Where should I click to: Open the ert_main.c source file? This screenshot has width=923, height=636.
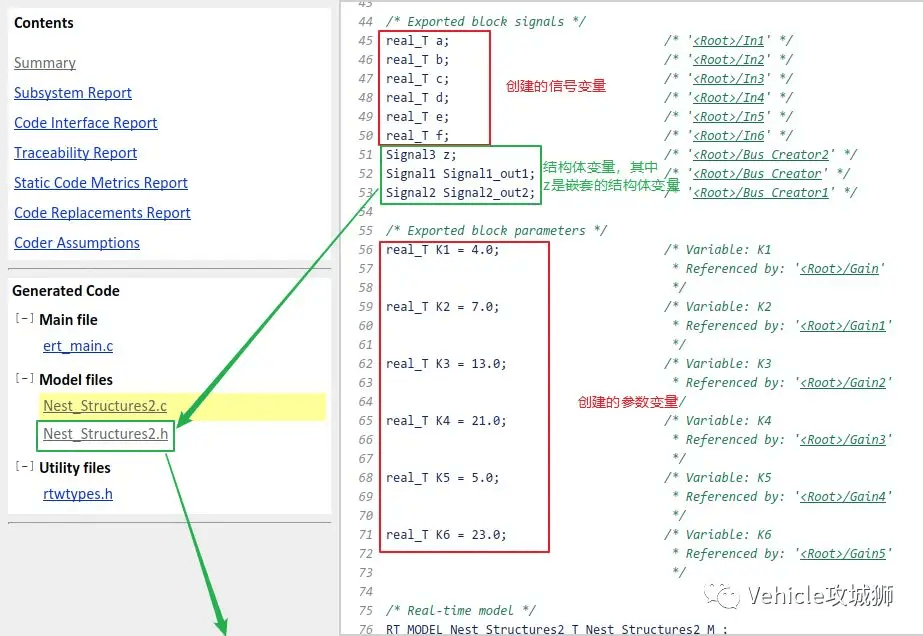(78, 346)
